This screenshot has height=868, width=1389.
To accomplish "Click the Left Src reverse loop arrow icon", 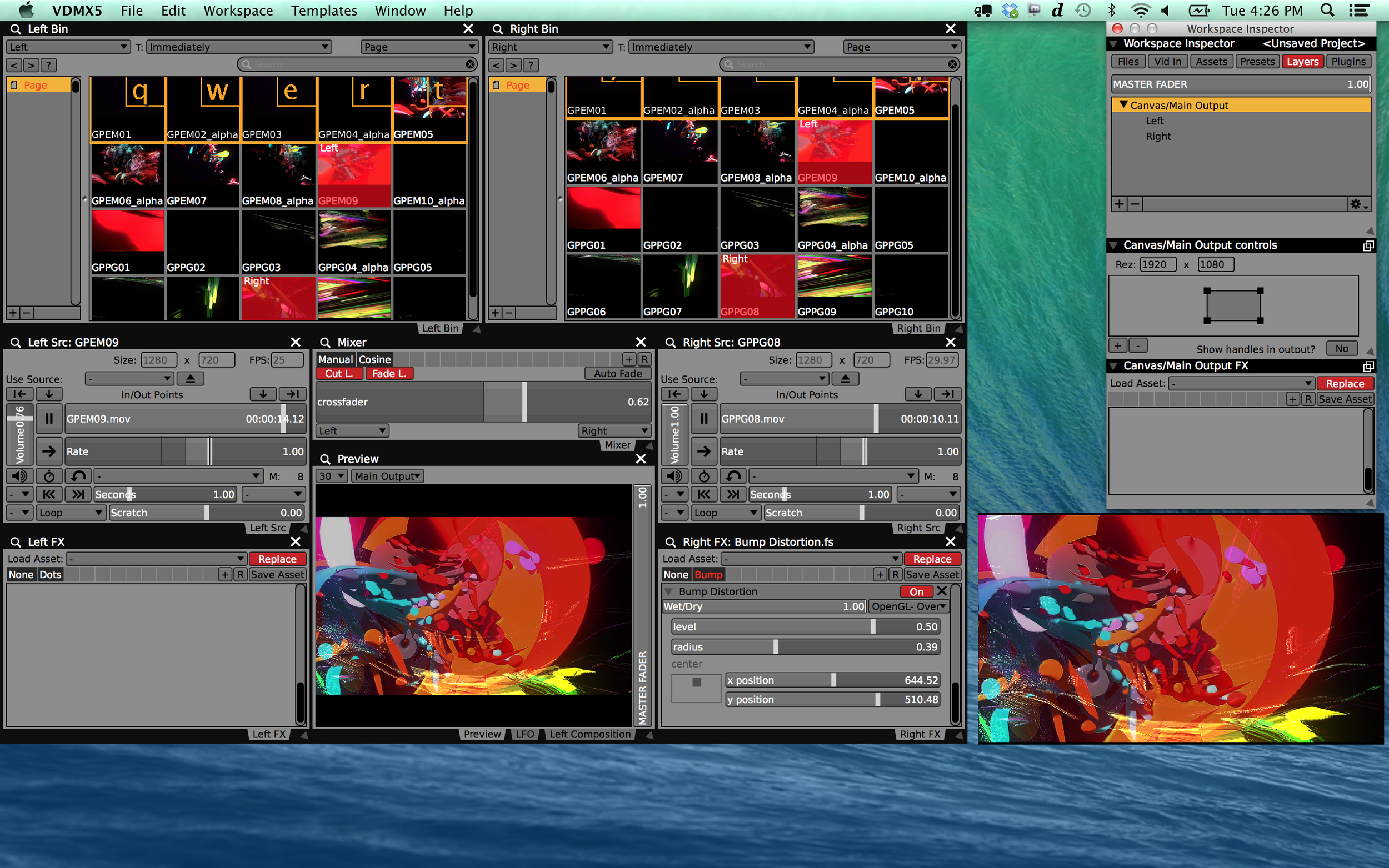I will (78, 476).
